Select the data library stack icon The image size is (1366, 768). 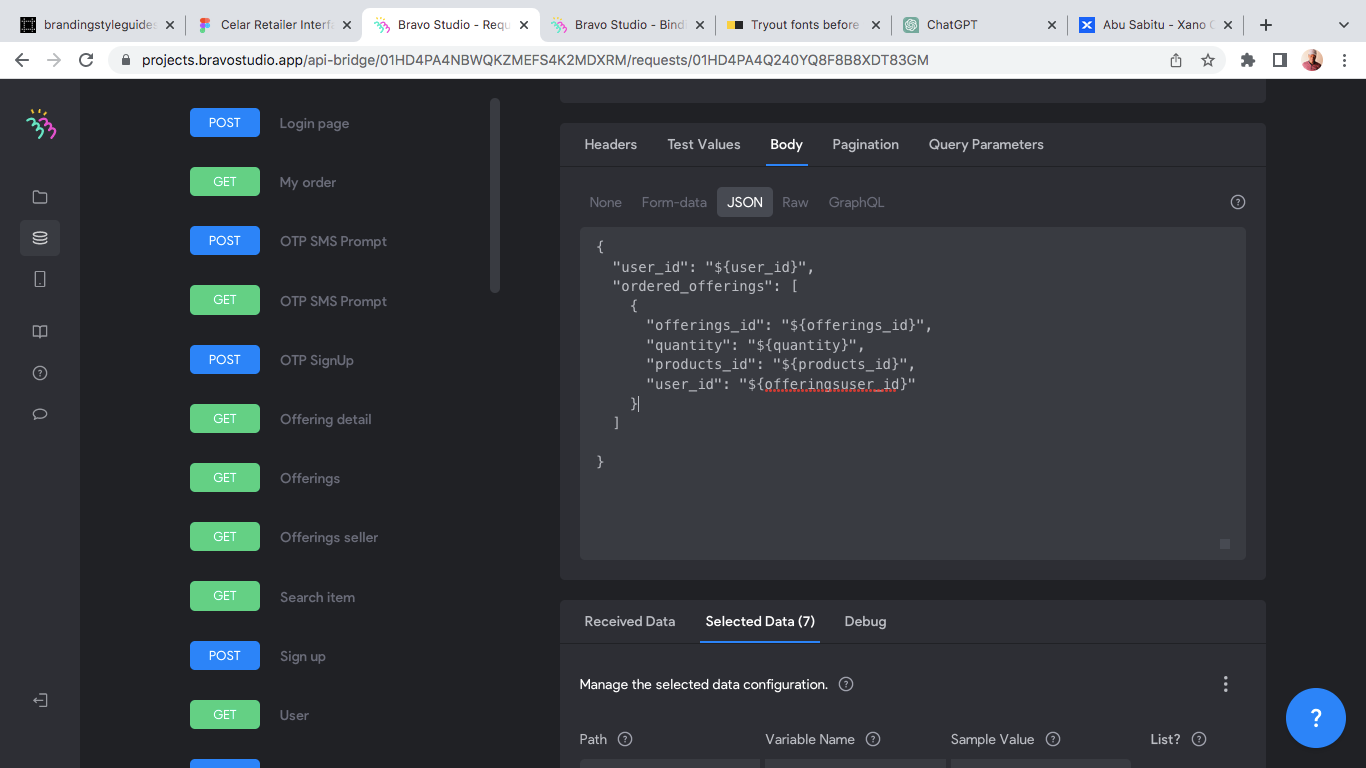point(40,238)
